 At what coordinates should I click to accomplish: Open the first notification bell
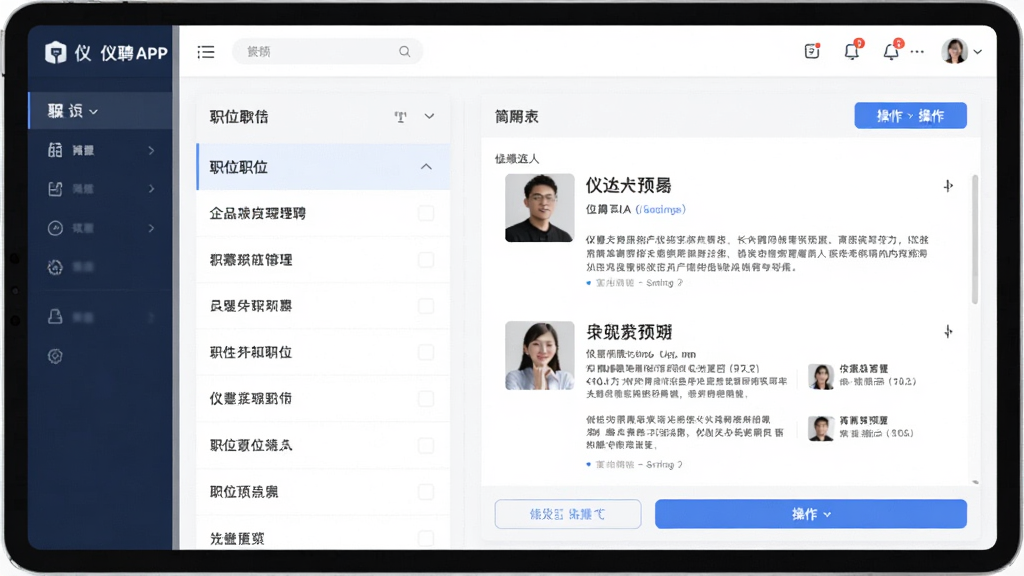(852, 50)
